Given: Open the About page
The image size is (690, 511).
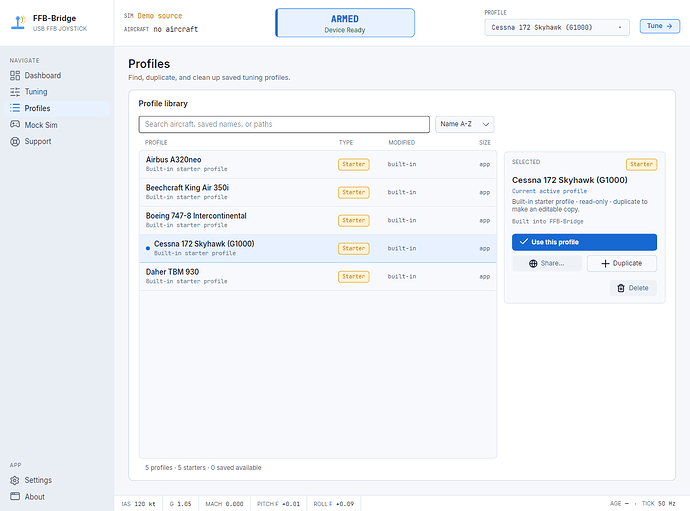Looking at the screenshot, I should [57, 496].
